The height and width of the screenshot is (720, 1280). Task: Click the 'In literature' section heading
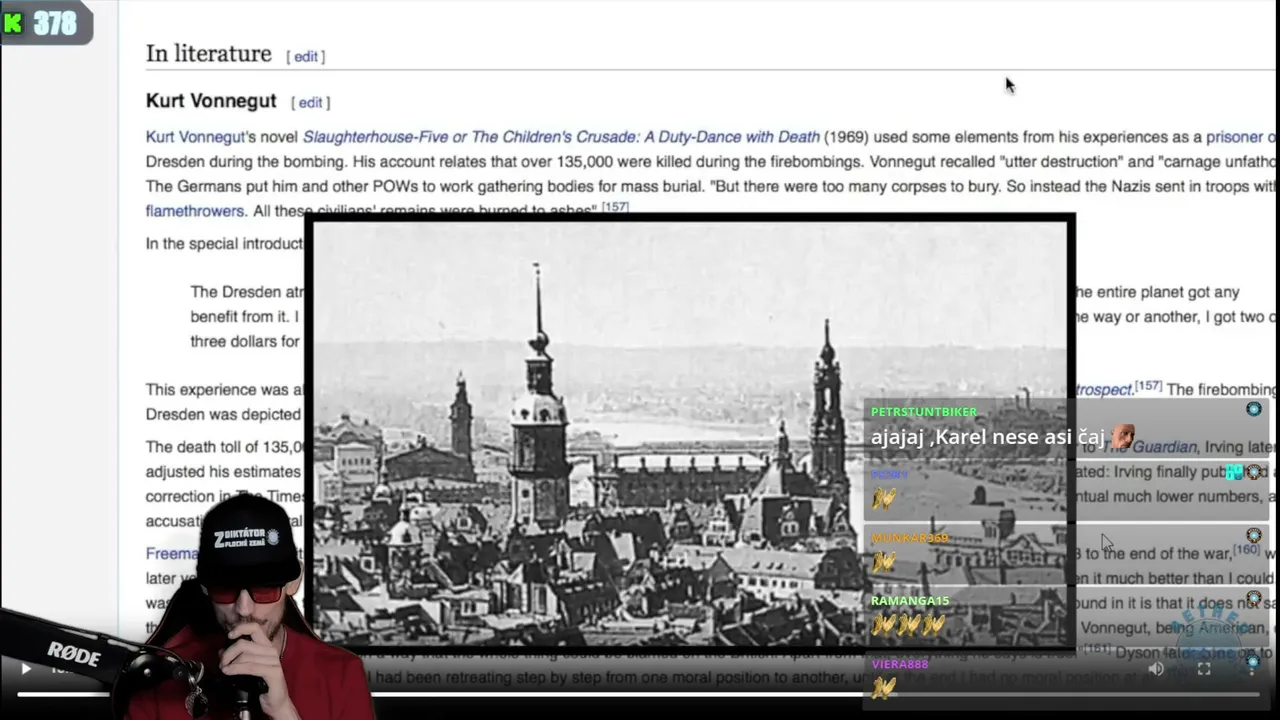click(x=208, y=54)
